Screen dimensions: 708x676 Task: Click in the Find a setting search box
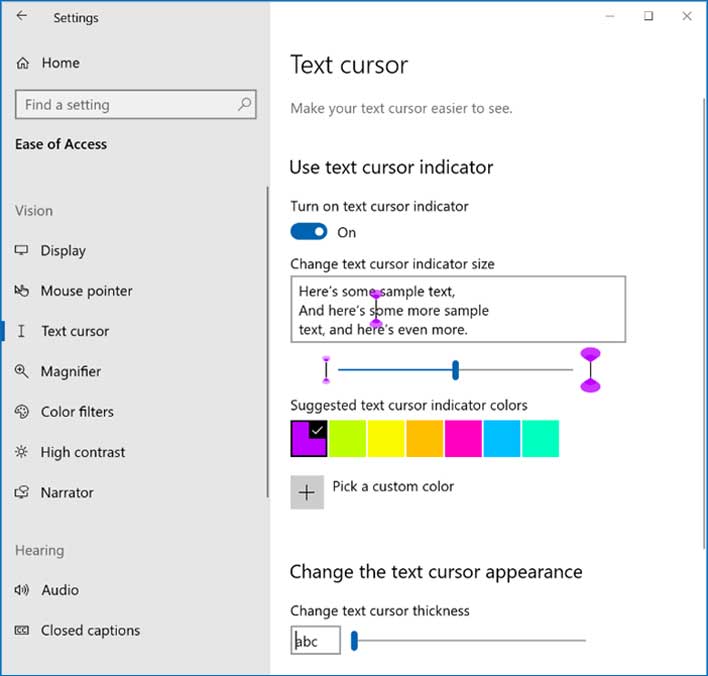pos(135,104)
